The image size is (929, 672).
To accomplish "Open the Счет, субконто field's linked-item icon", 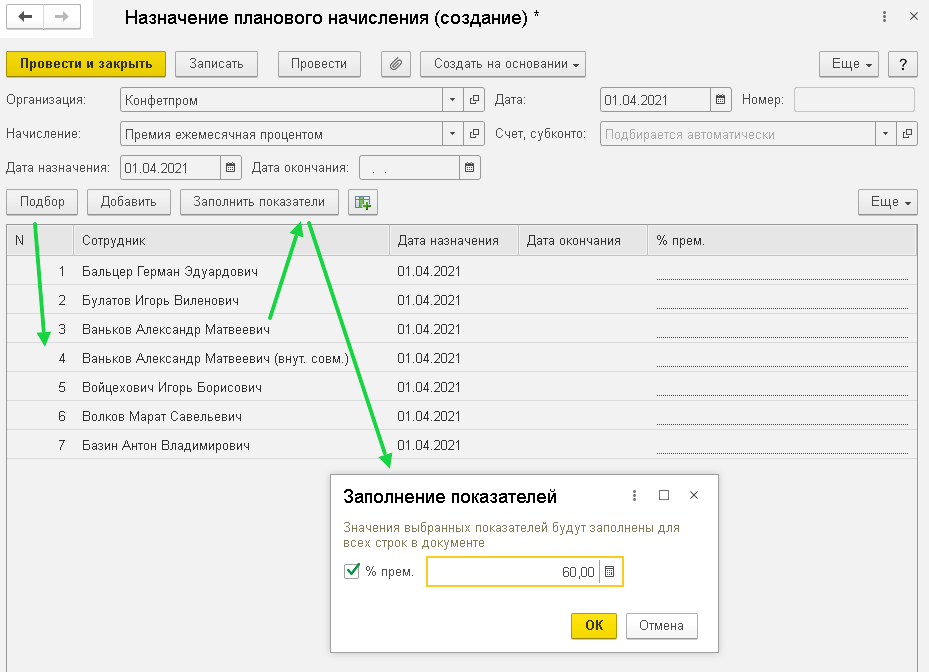I will pyautogui.click(x=907, y=134).
